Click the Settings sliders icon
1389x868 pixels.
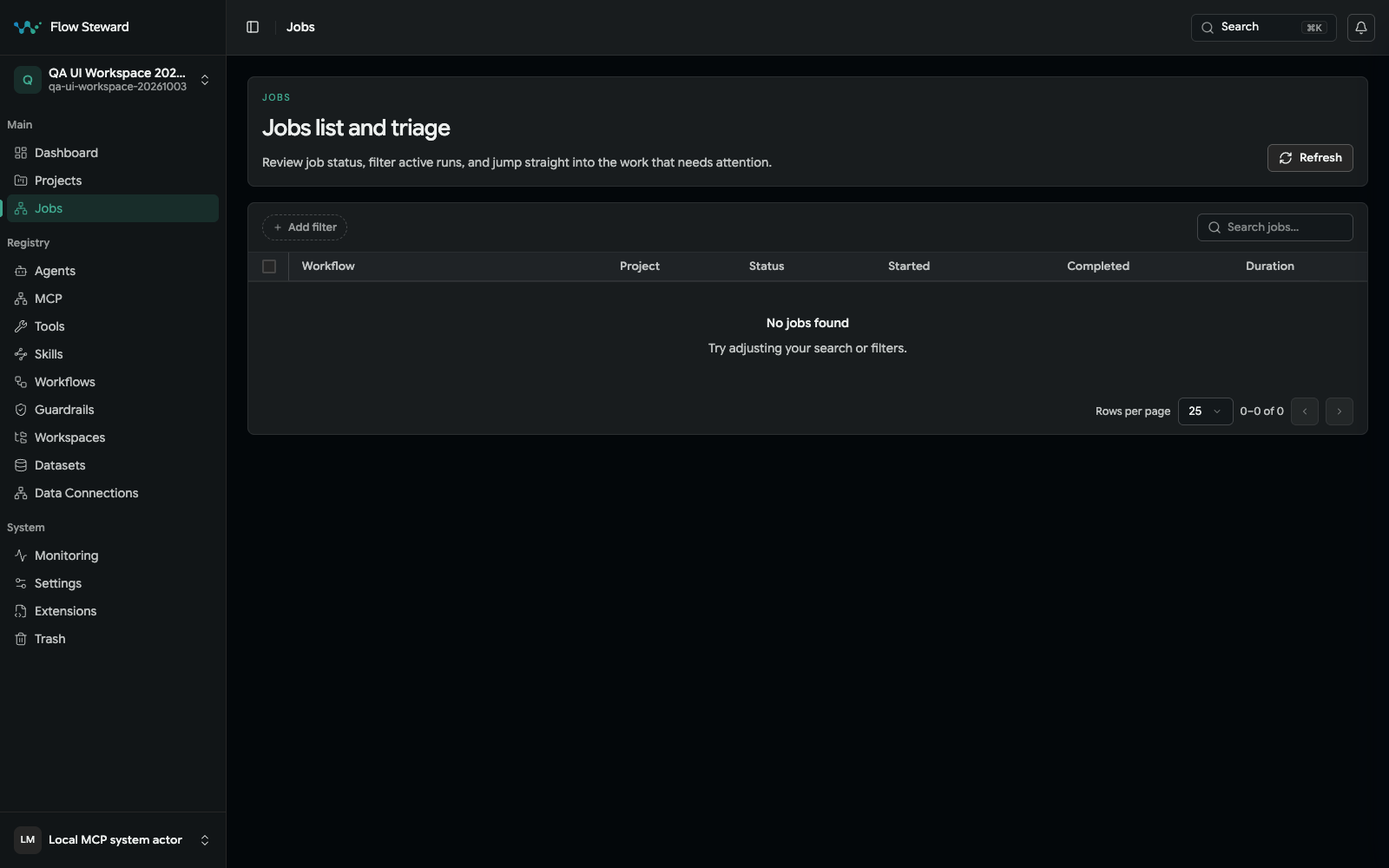tap(21, 583)
